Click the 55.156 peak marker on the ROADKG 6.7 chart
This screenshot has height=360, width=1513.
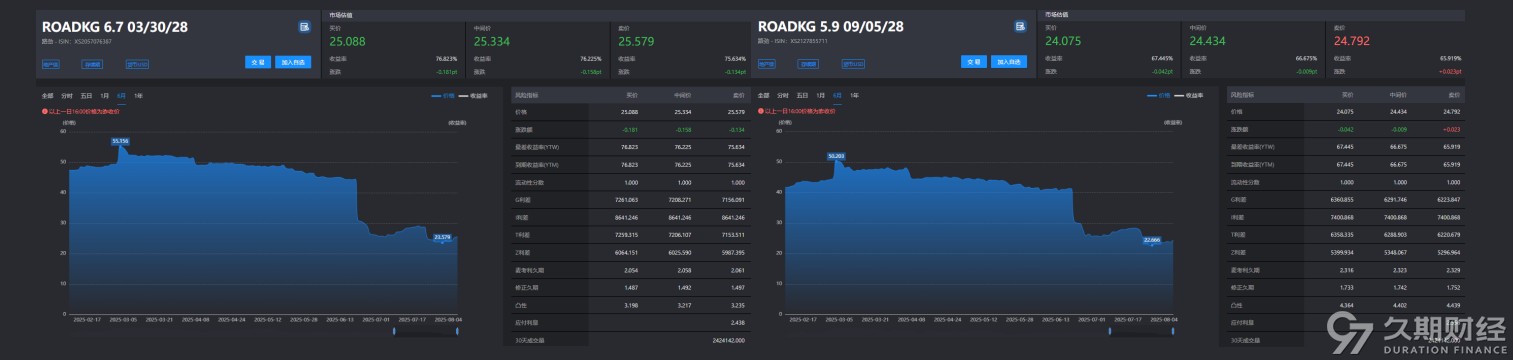point(120,141)
